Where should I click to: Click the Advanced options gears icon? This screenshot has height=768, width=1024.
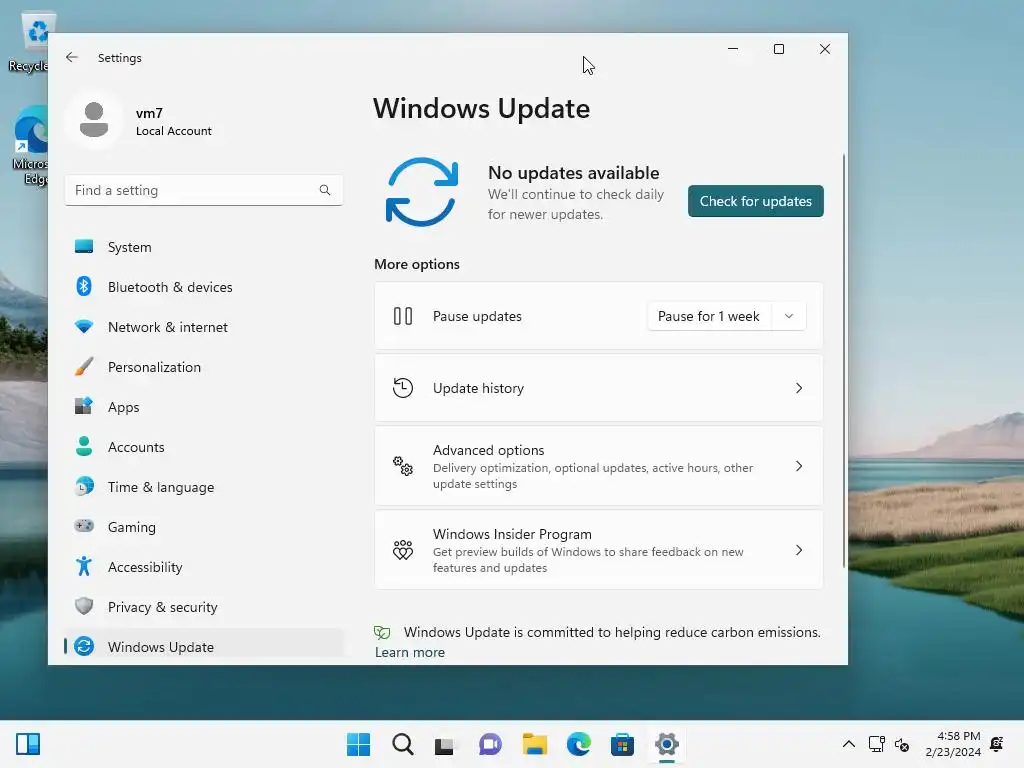pyautogui.click(x=403, y=466)
